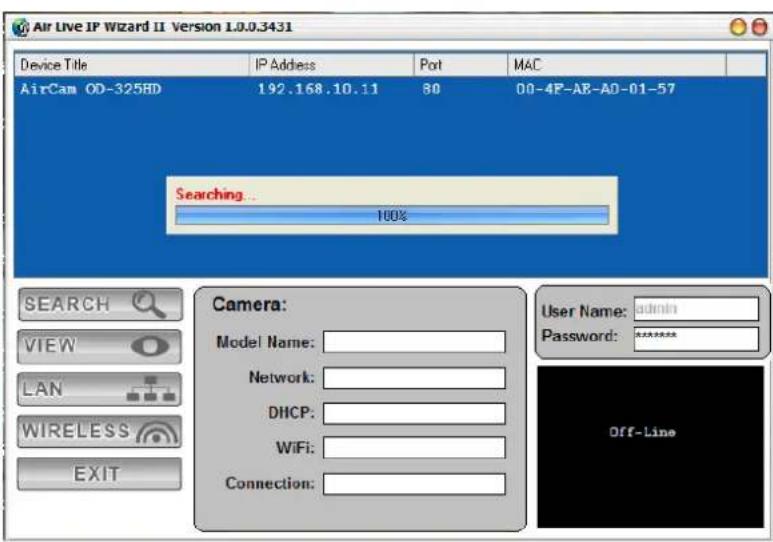Click the DHCP field
Screen dimensions: 773x542
pyautogui.click(x=414, y=413)
